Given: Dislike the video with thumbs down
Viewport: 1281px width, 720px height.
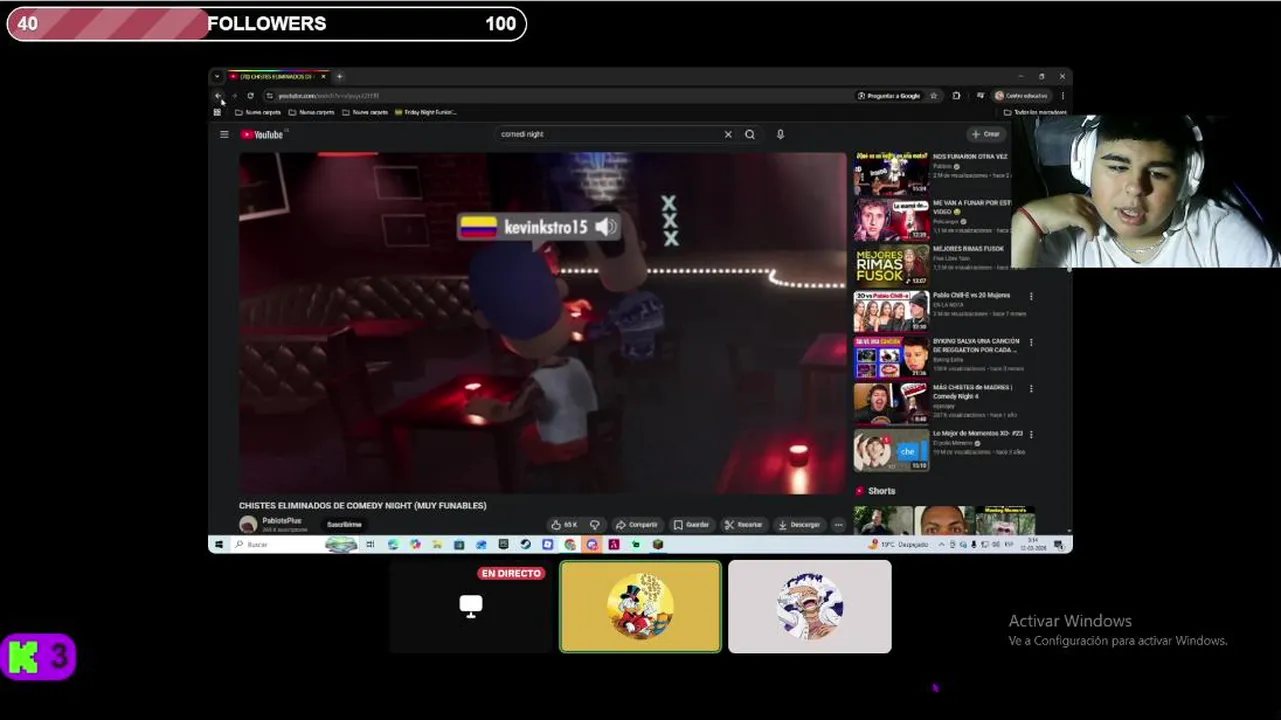Looking at the screenshot, I should tap(594, 524).
